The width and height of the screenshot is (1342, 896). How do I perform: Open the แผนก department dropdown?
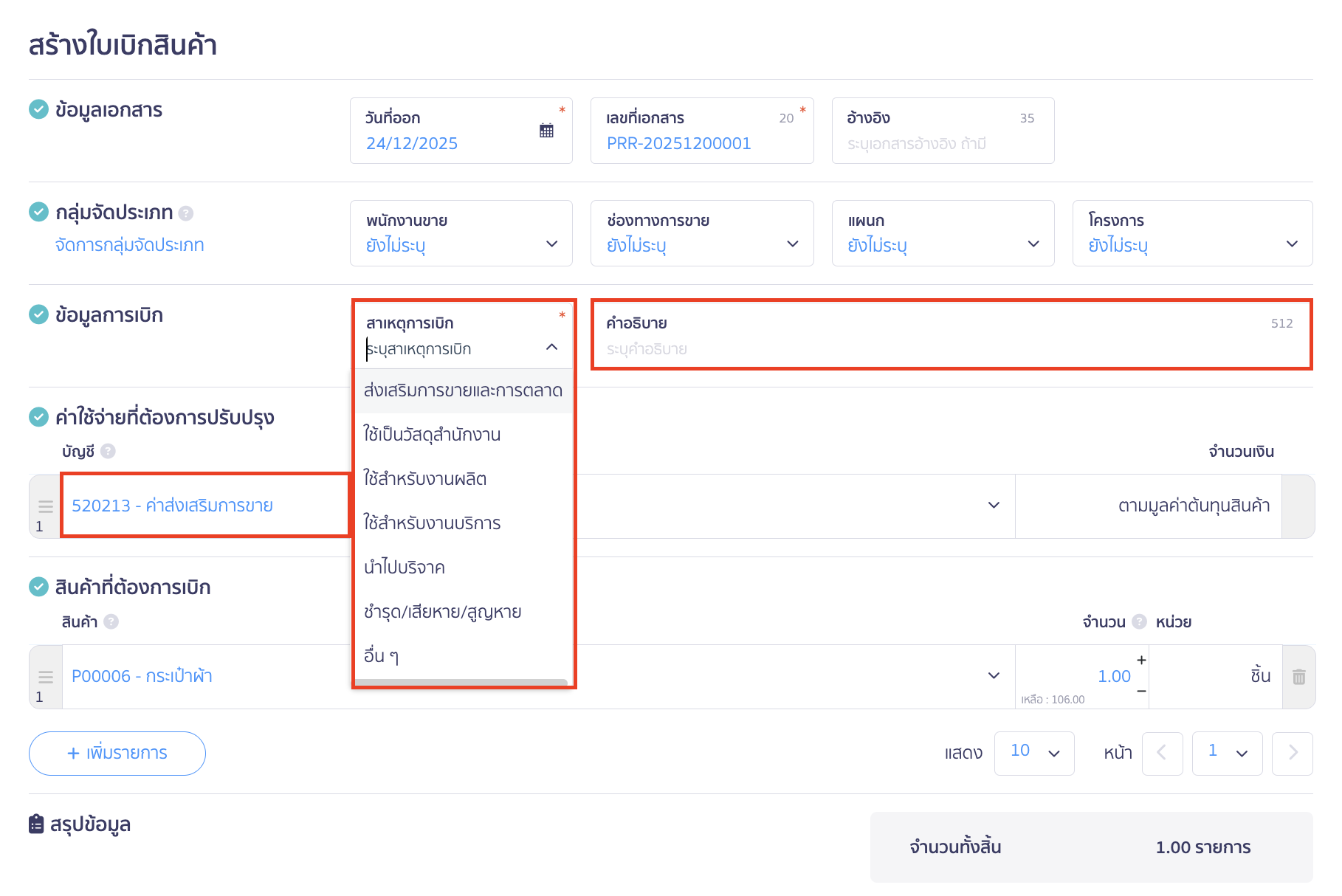[942, 234]
